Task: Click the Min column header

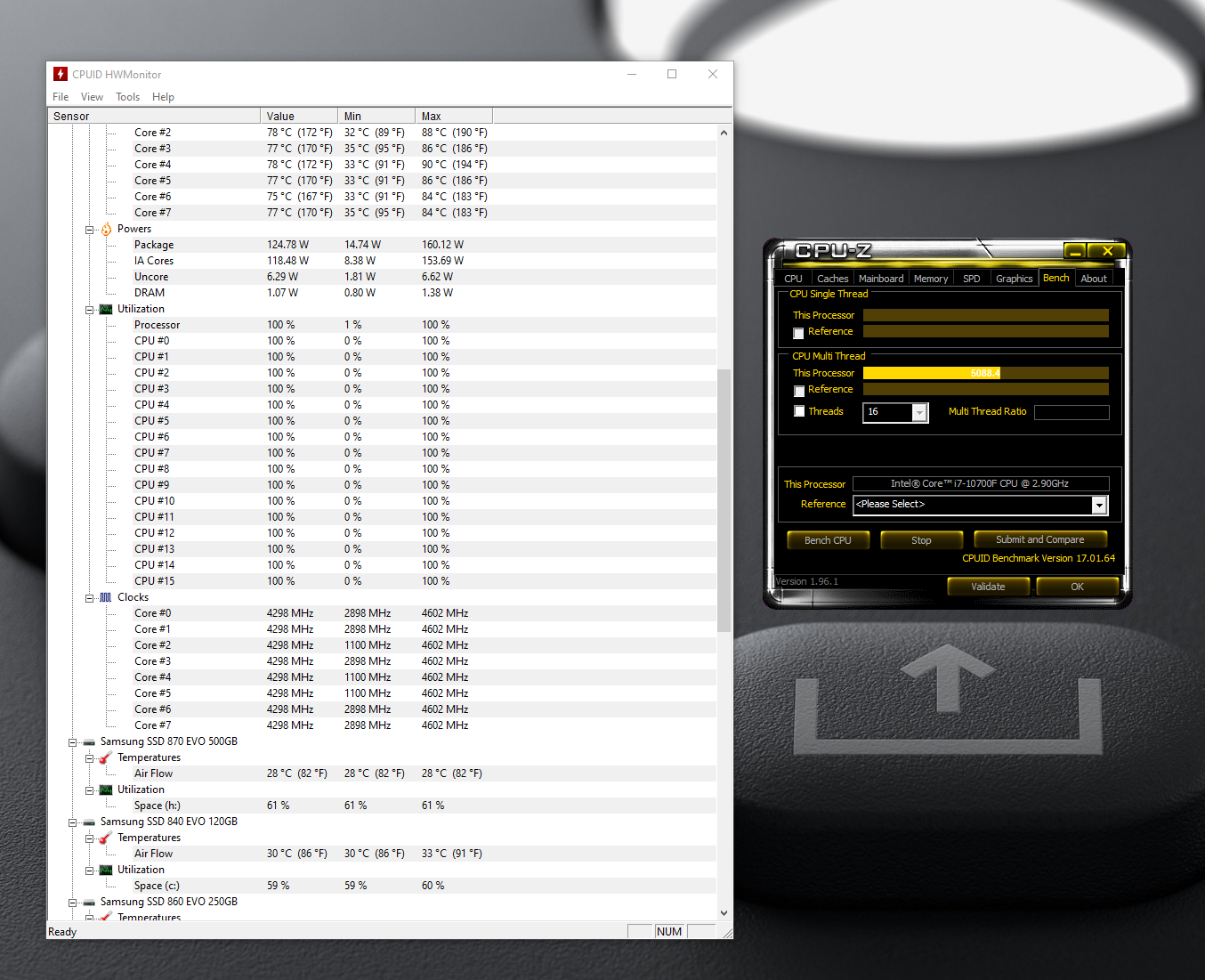Action: (x=376, y=116)
